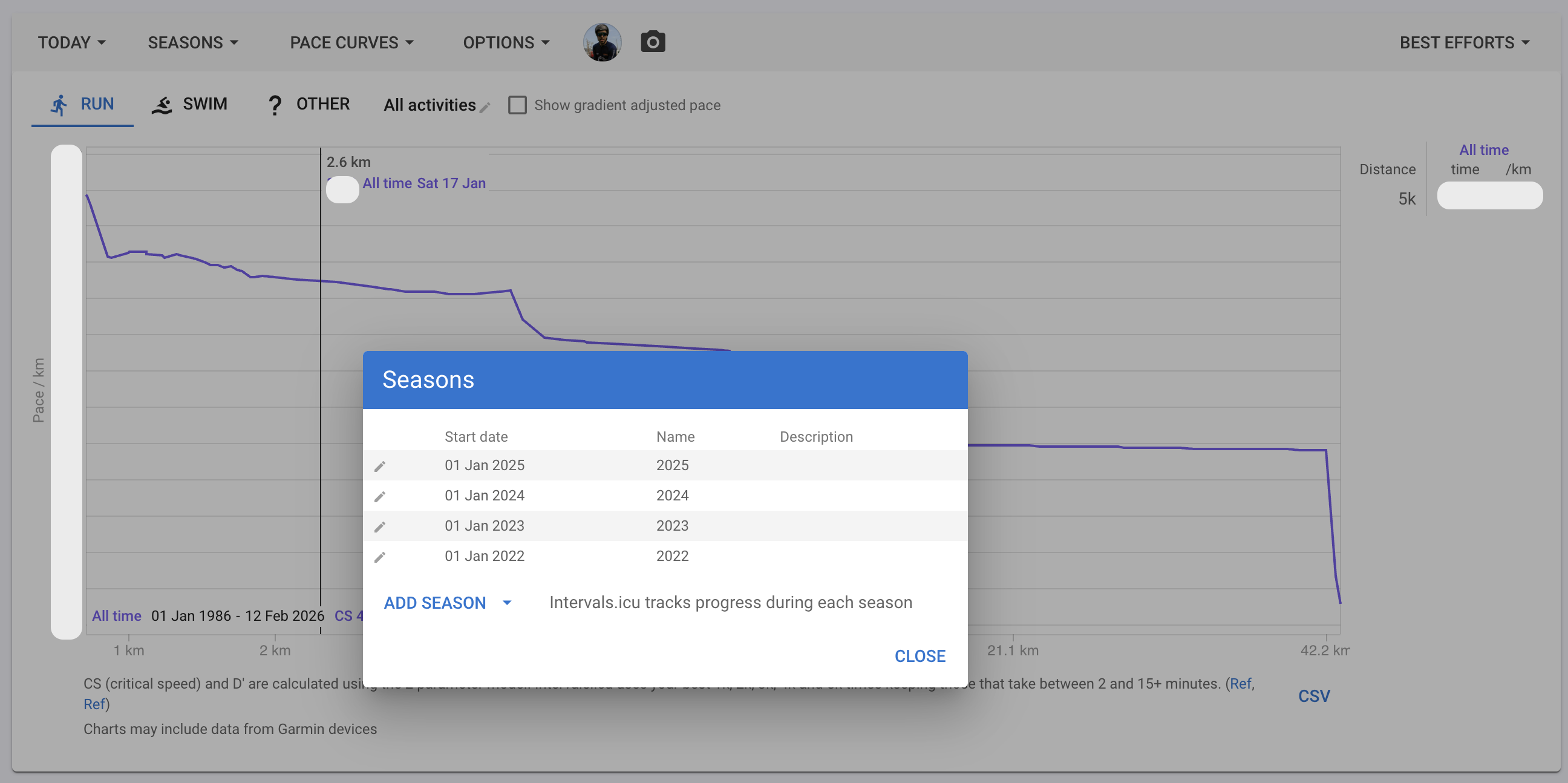Click the camera screenshot icon
1568x783 pixels.
tap(653, 42)
